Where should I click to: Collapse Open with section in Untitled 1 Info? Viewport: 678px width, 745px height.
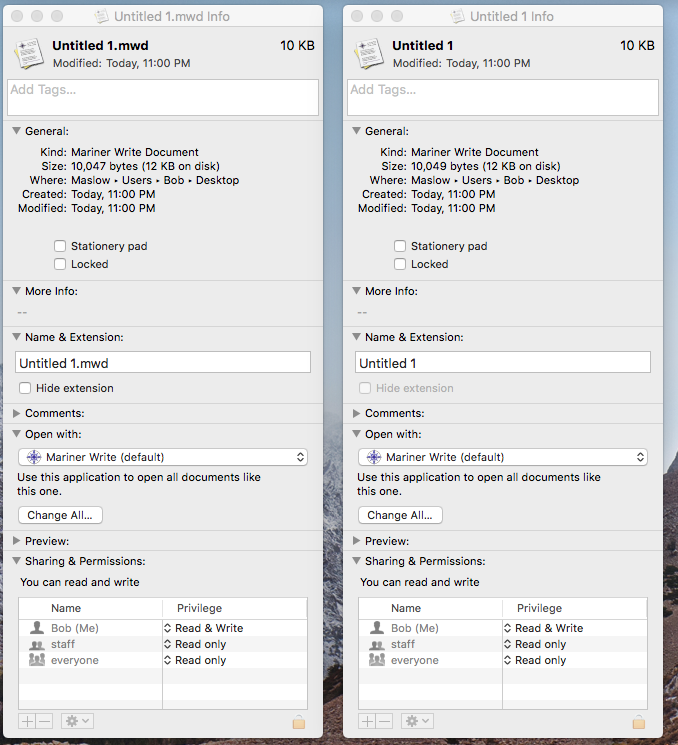click(x=356, y=434)
